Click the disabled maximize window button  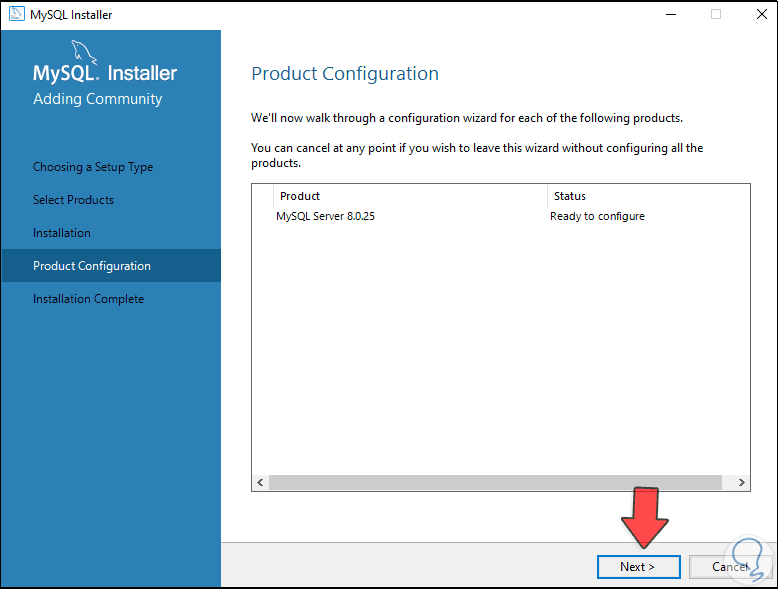point(716,14)
